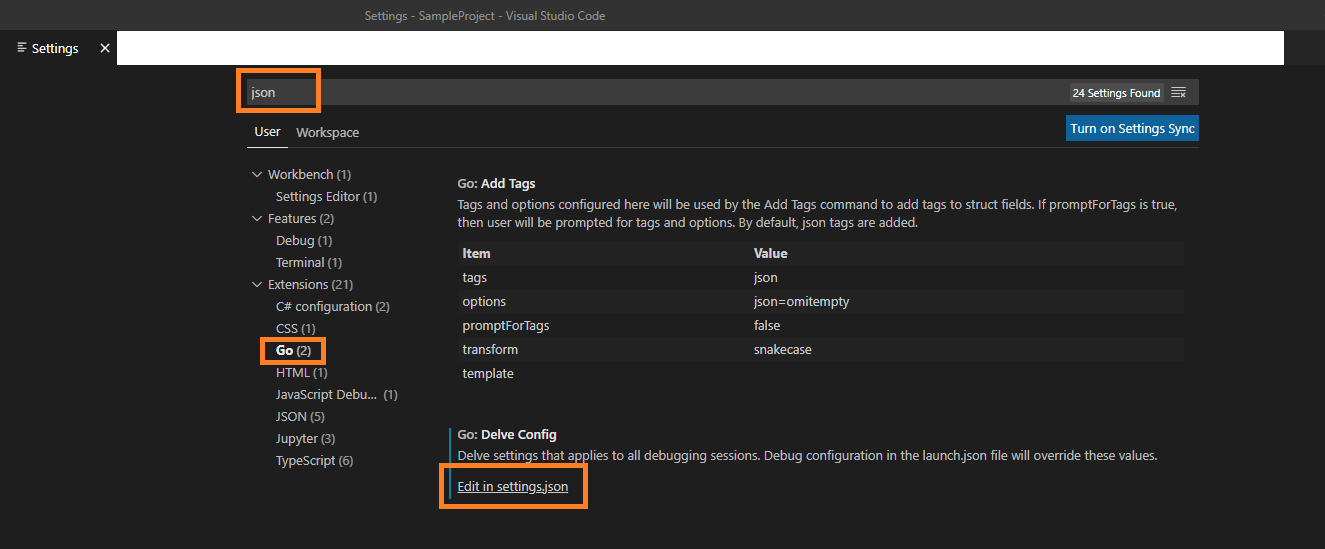Image resolution: width=1325 pixels, height=549 pixels.
Task: Click the tags row in Add Tags table
Action: point(821,278)
